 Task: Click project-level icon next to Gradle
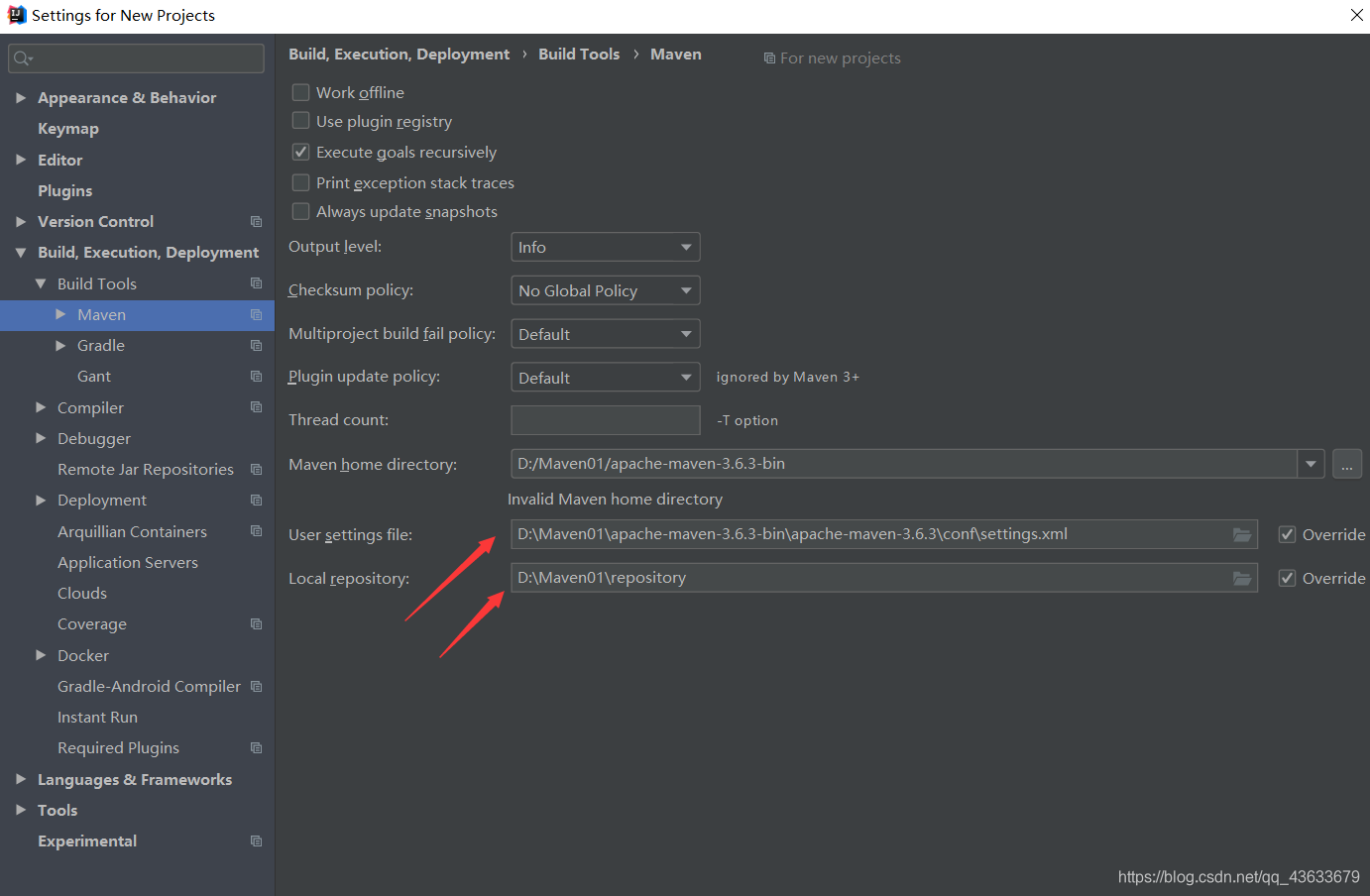256,345
